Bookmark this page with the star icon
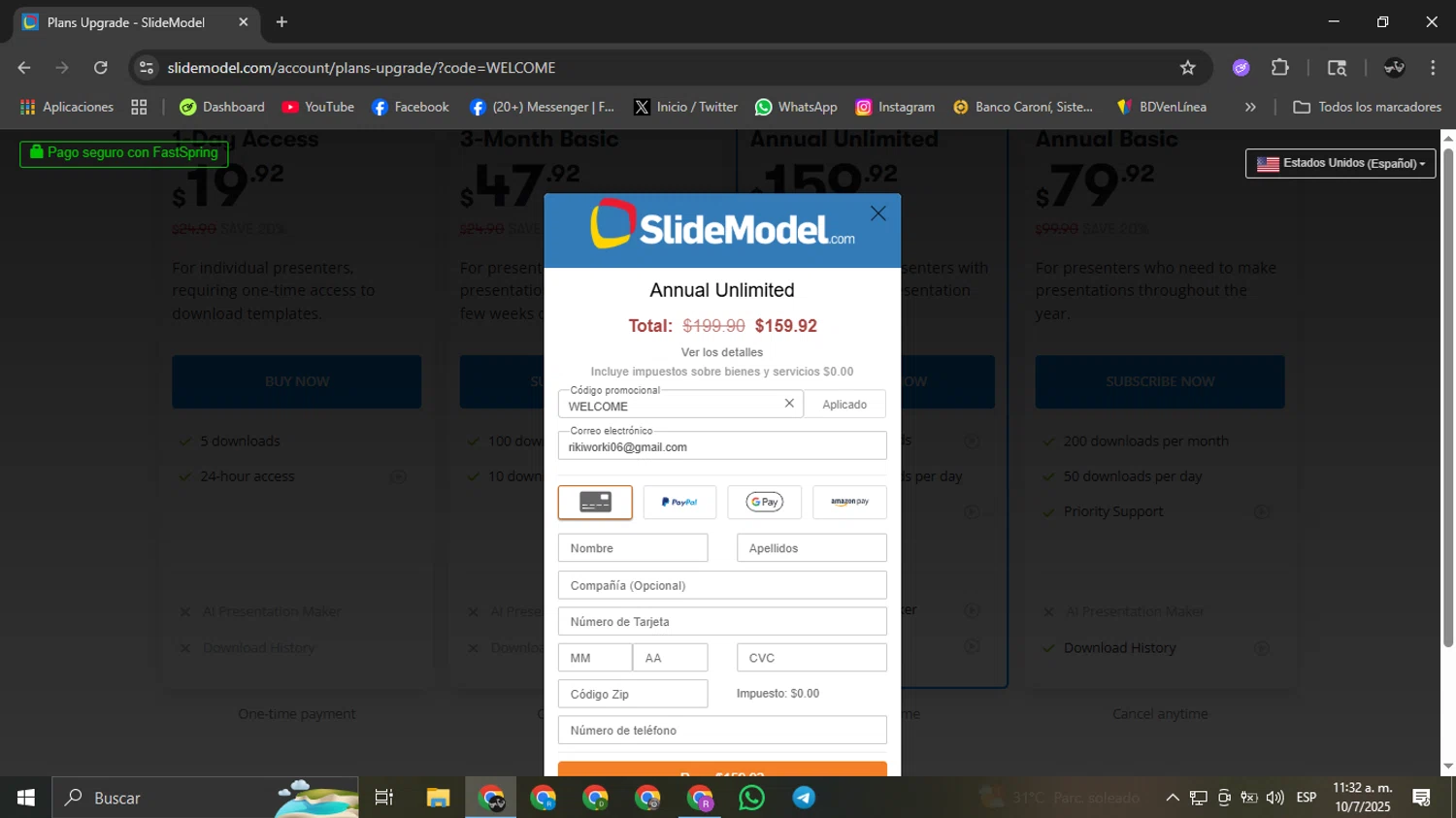The width and height of the screenshot is (1456, 818). point(1188,67)
